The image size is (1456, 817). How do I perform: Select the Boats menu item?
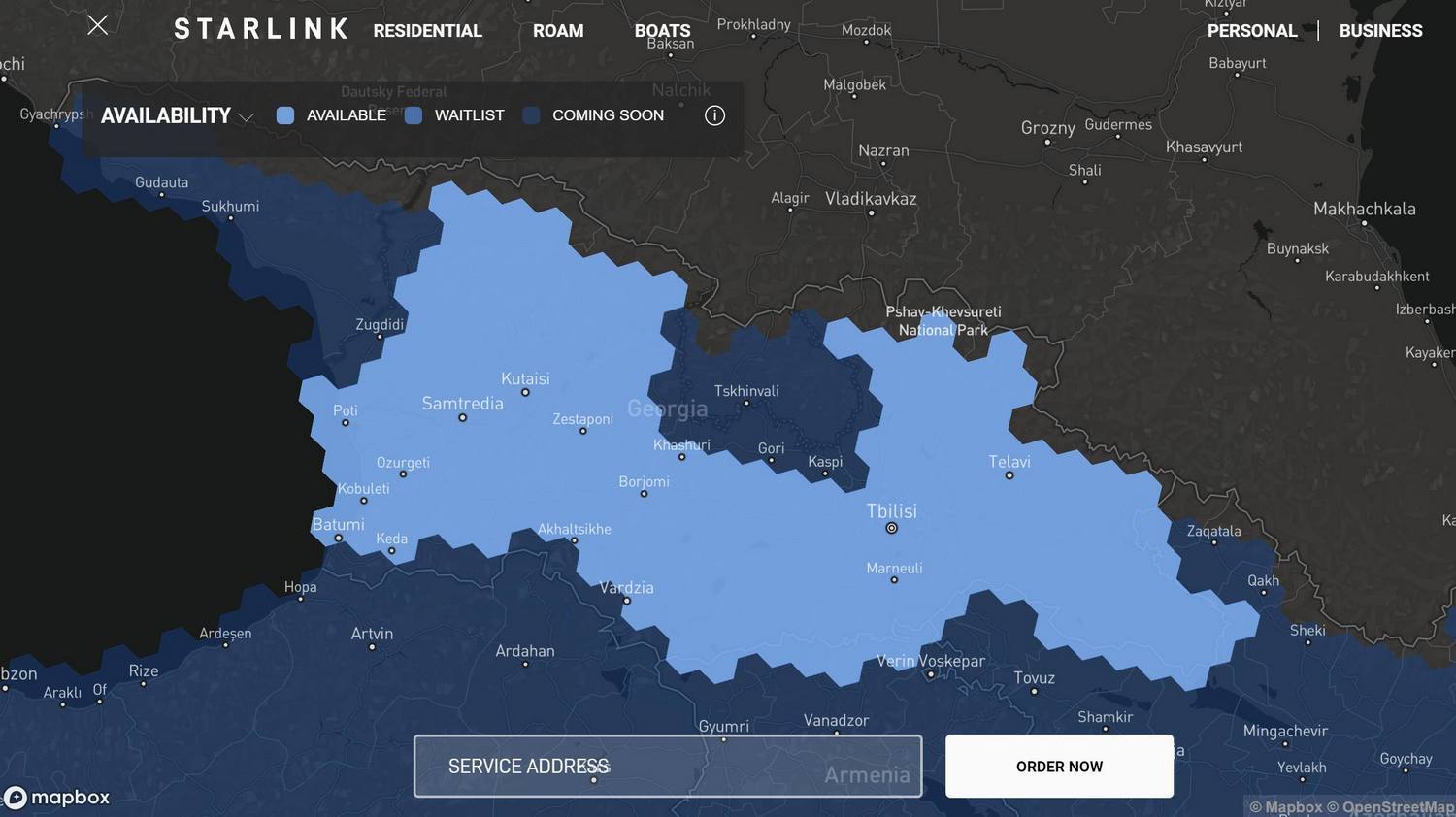[x=662, y=31]
